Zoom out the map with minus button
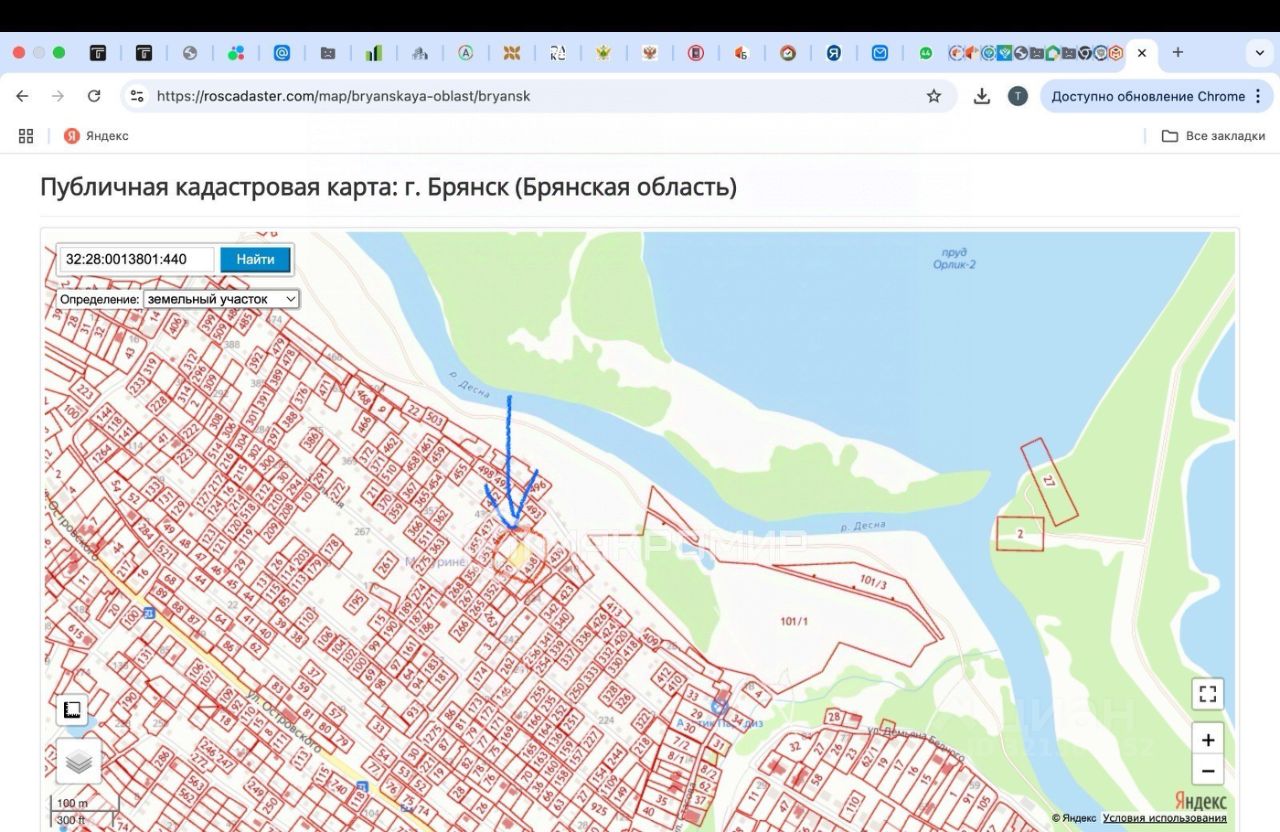The height and width of the screenshot is (832, 1280). 1208,771
